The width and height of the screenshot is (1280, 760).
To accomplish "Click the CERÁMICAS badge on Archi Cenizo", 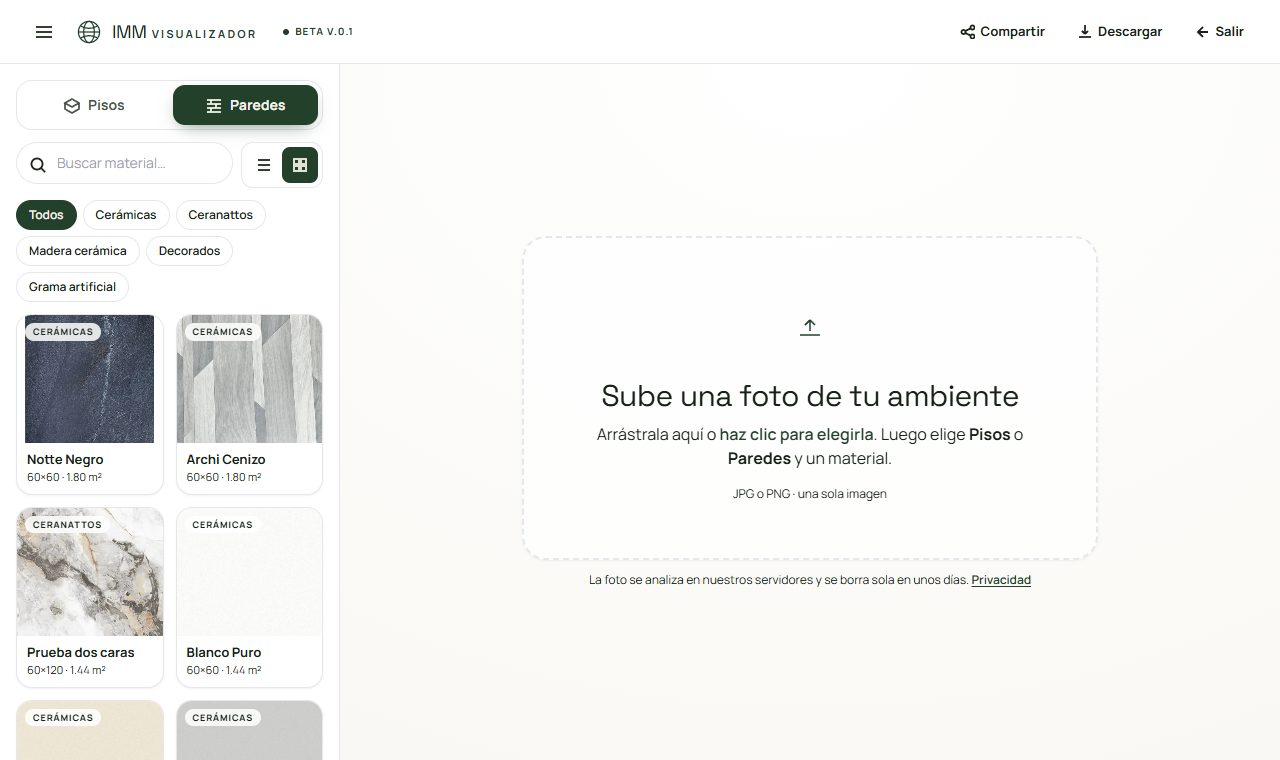I will click(222, 332).
